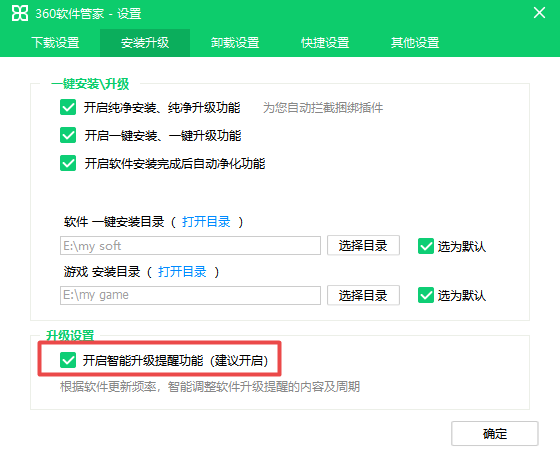Click 打开目录 link for software directory
This screenshot has height=460, width=560.
click(x=206, y=222)
